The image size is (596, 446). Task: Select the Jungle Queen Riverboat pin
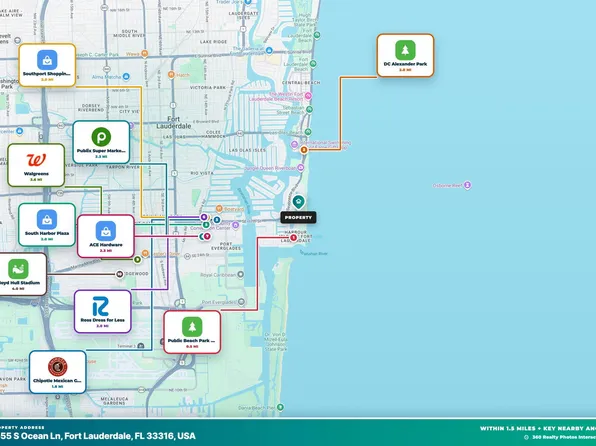[301, 167]
